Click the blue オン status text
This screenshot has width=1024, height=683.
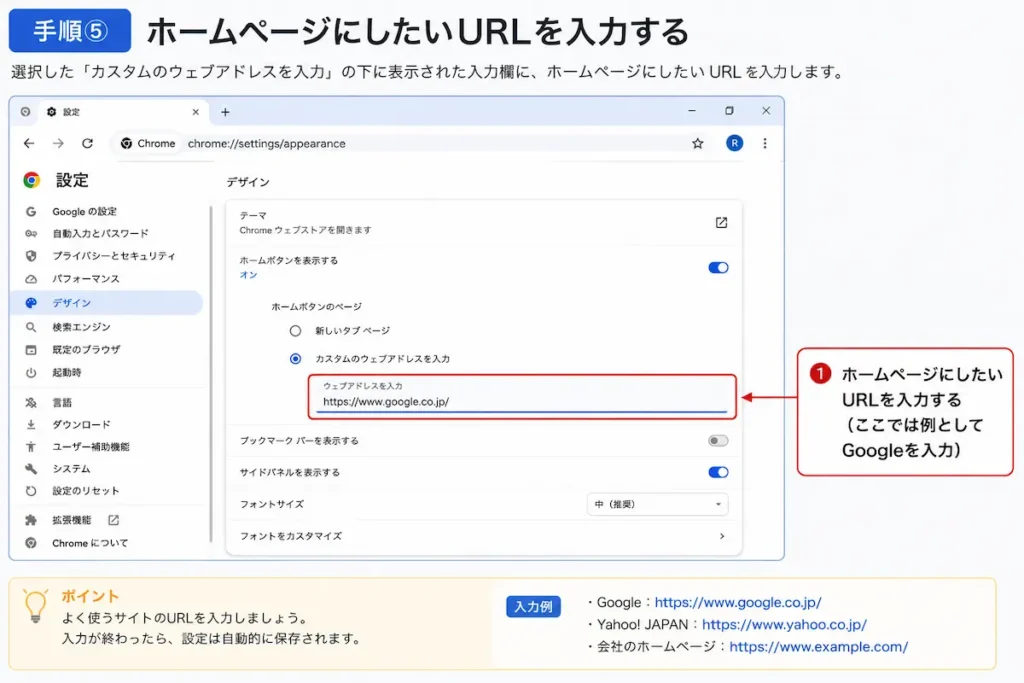[x=248, y=275]
